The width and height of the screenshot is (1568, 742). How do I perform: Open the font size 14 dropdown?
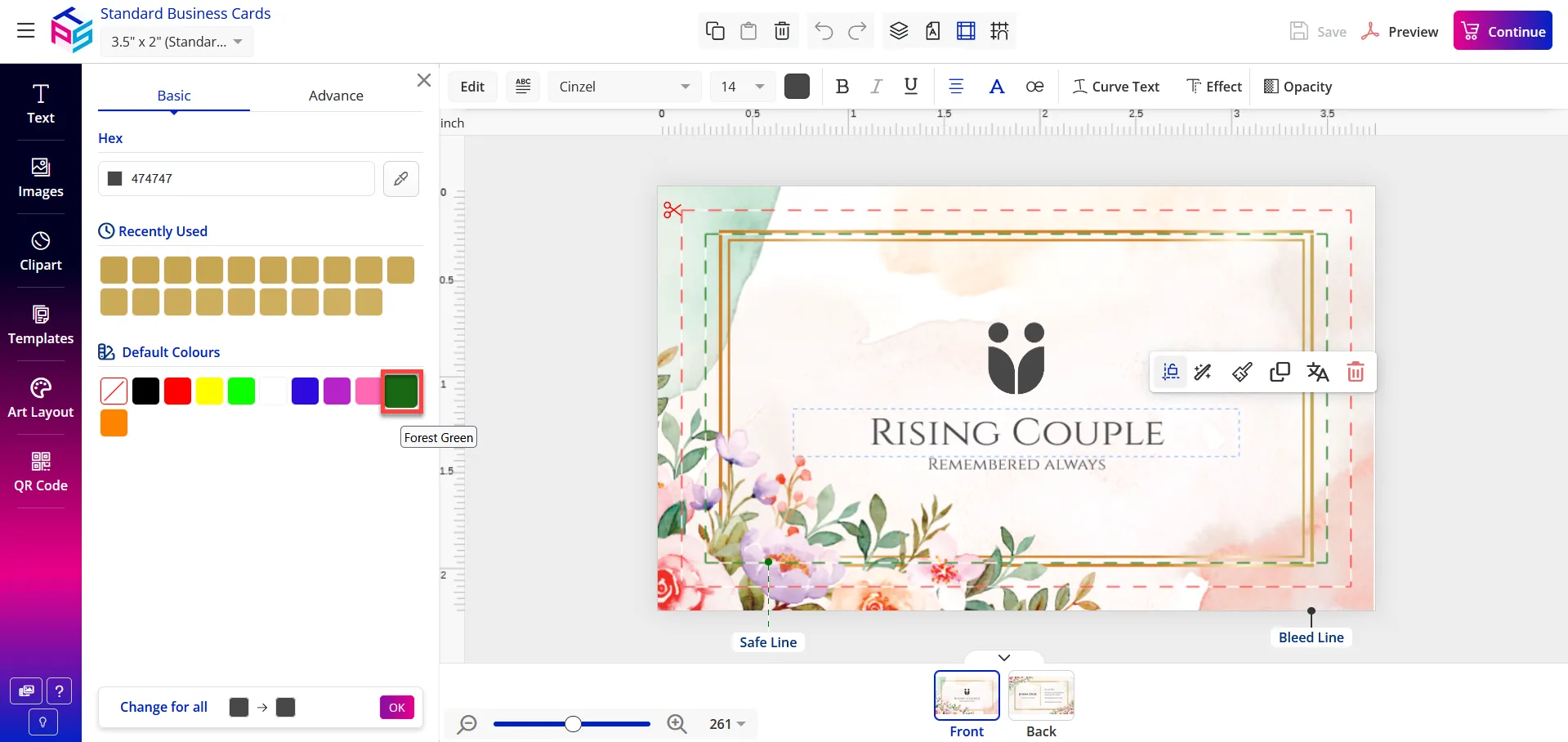[x=742, y=86]
